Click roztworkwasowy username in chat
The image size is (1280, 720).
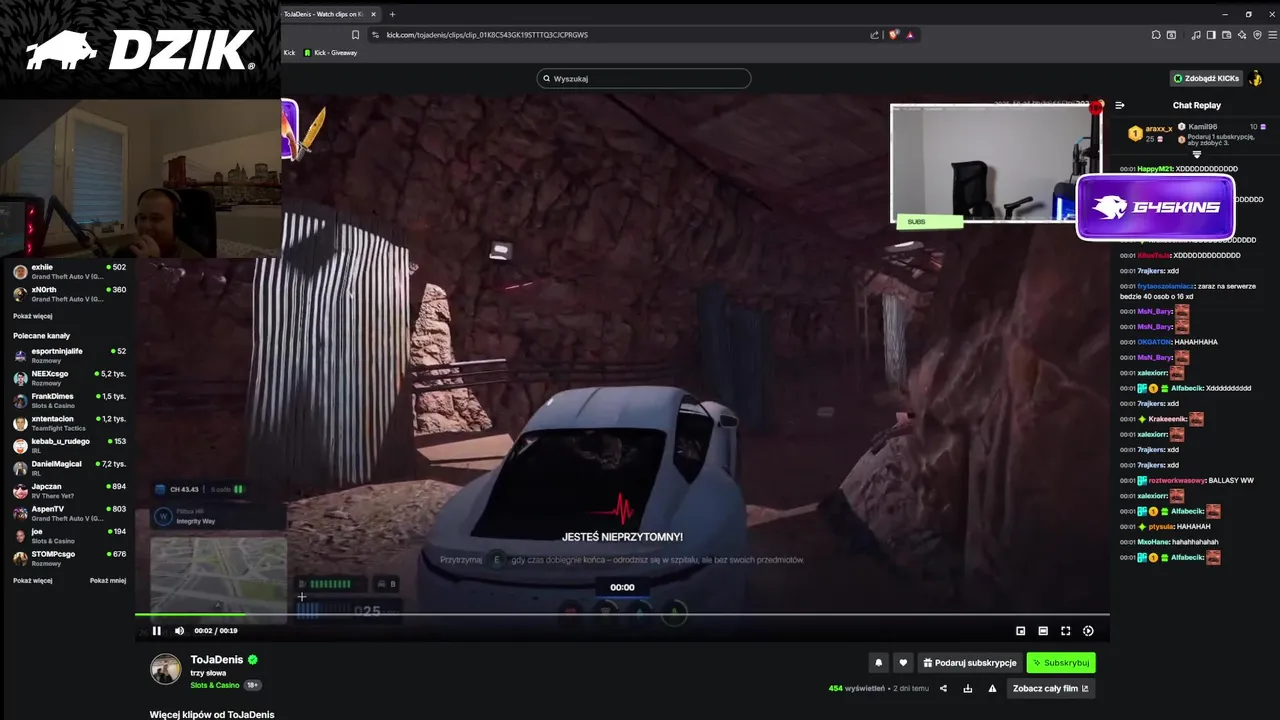pos(1177,481)
